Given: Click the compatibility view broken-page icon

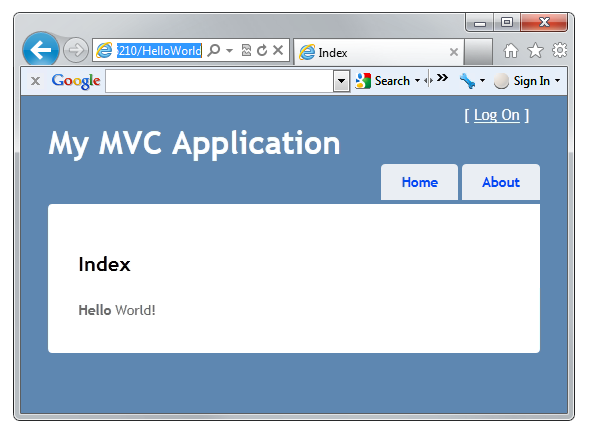Looking at the screenshot, I should [246, 50].
